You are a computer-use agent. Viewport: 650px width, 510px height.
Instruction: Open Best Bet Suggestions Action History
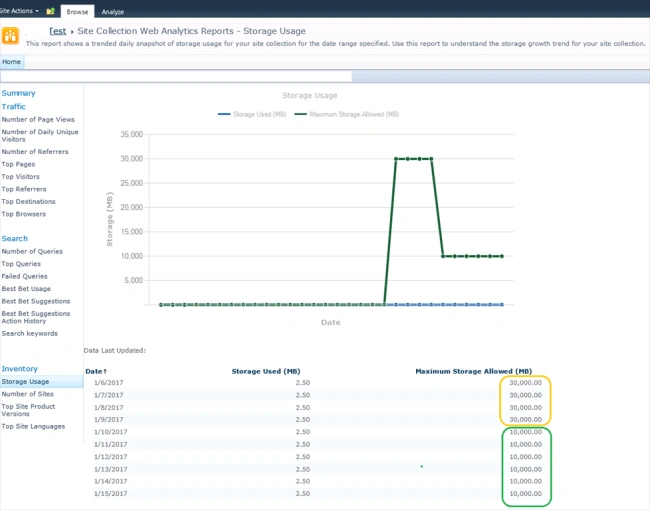pos(36,317)
